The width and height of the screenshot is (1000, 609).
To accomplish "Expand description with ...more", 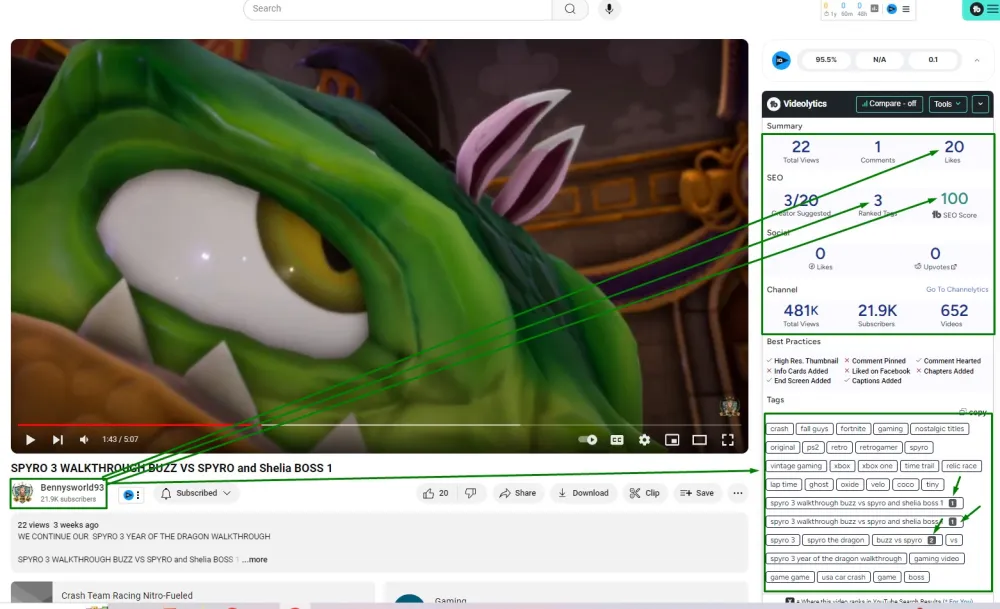I will 255,559.
